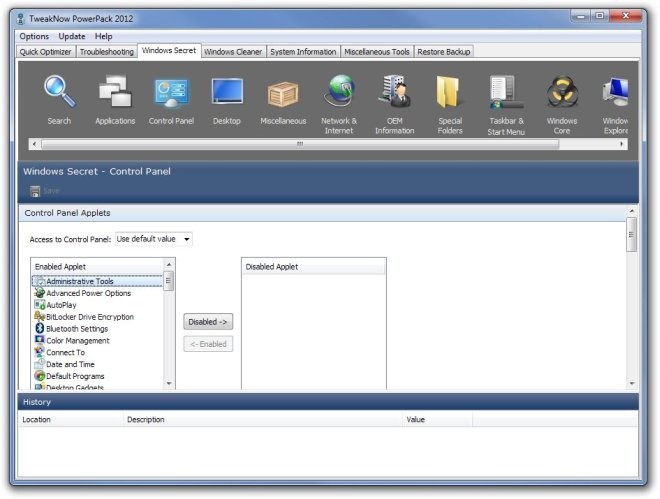Select Default Programs row text
660x499 pixels.
pyautogui.click(x=75, y=376)
